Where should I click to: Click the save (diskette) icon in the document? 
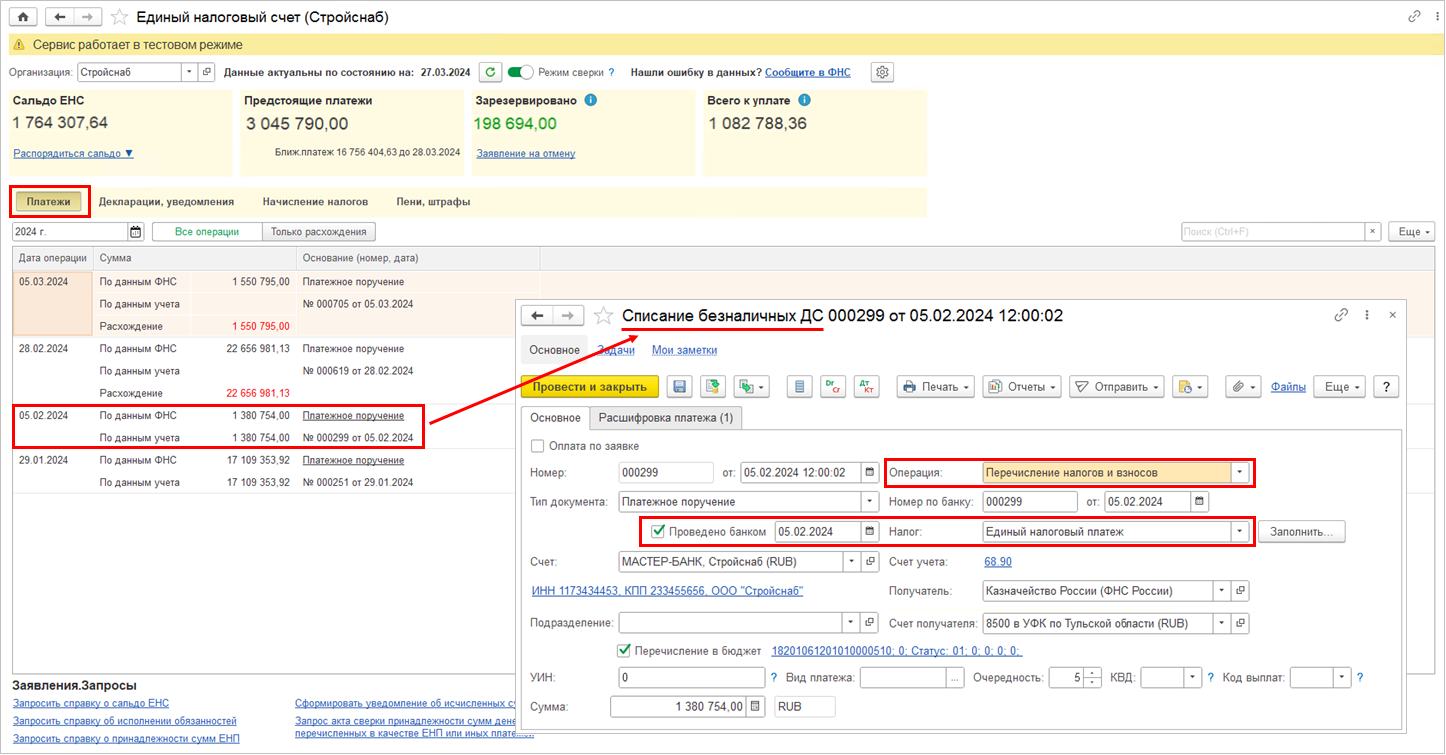[680, 387]
